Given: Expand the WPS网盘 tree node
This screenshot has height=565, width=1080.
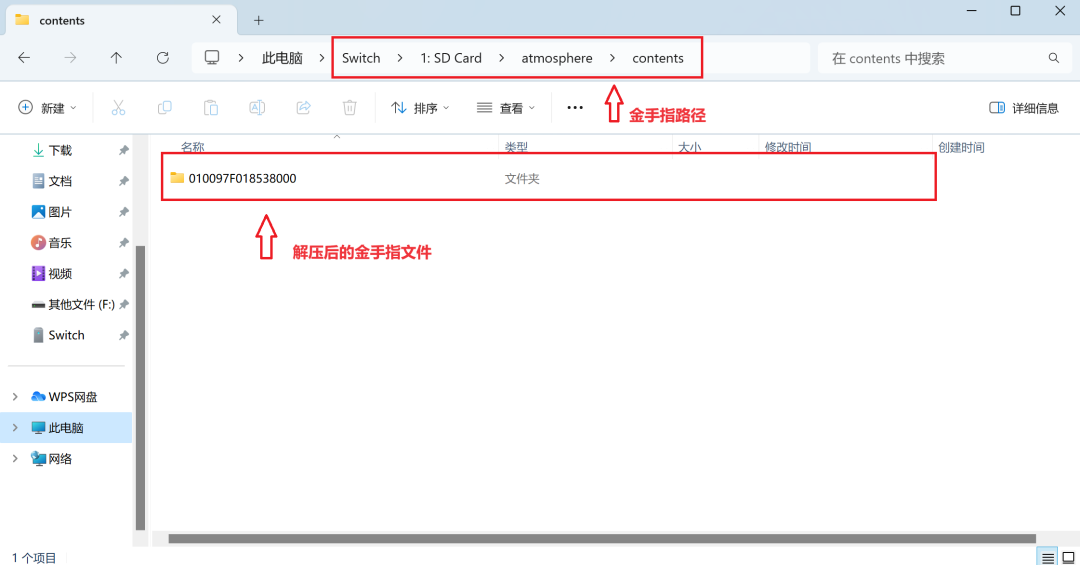Looking at the screenshot, I should 15,397.
